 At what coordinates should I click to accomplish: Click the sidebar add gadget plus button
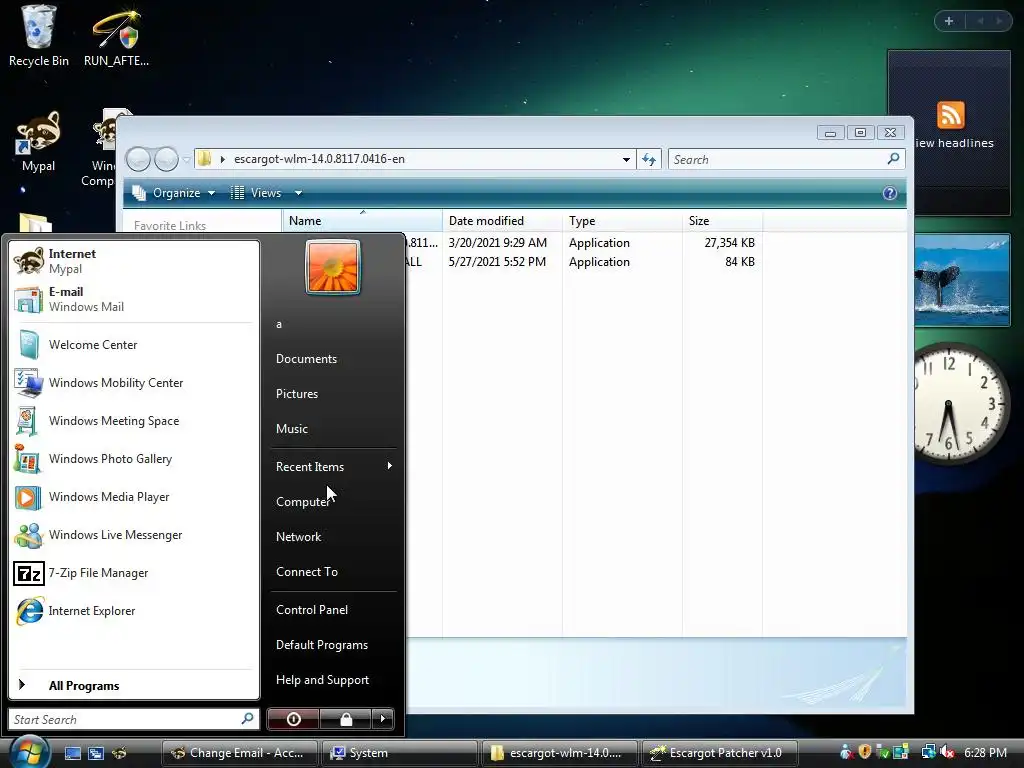click(x=949, y=21)
